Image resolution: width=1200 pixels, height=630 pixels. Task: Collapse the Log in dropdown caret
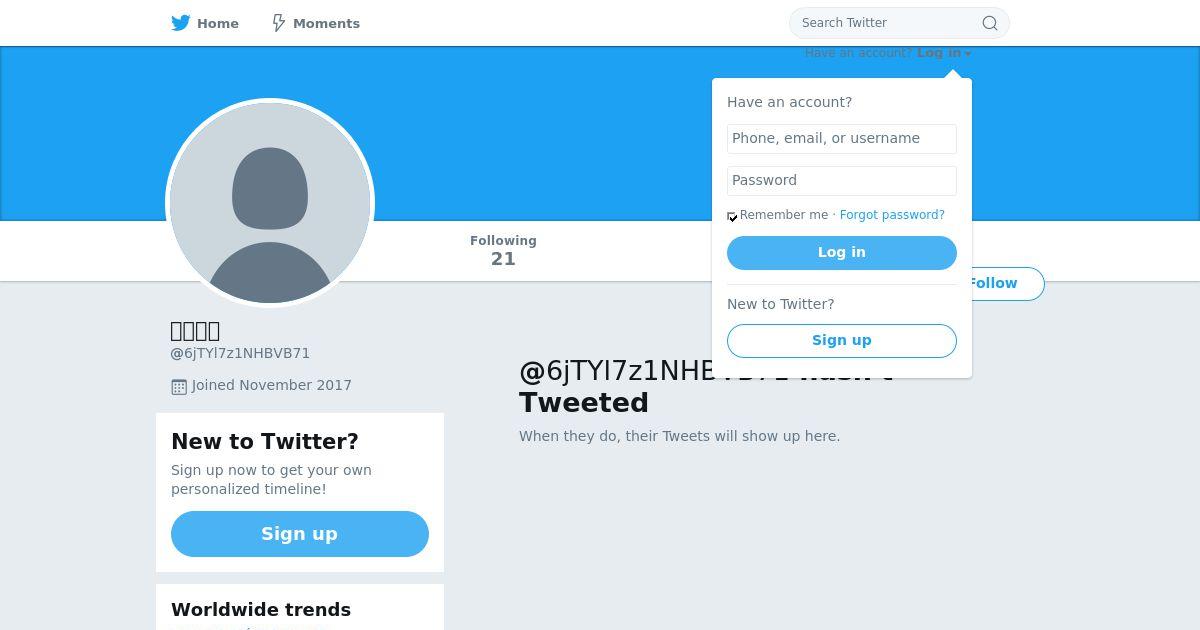point(968,54)
